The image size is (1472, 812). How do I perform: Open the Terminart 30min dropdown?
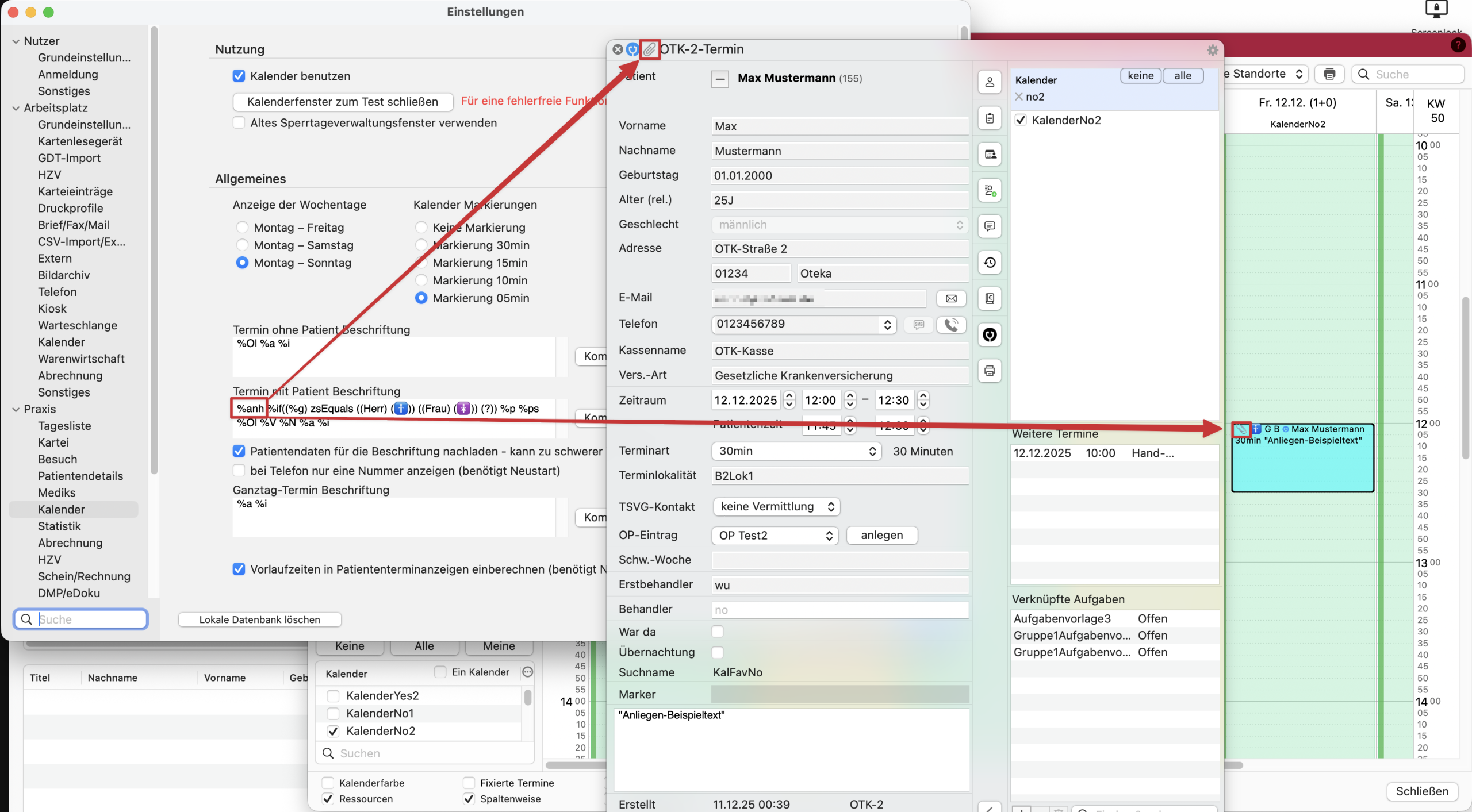click(x=796, y=451)
